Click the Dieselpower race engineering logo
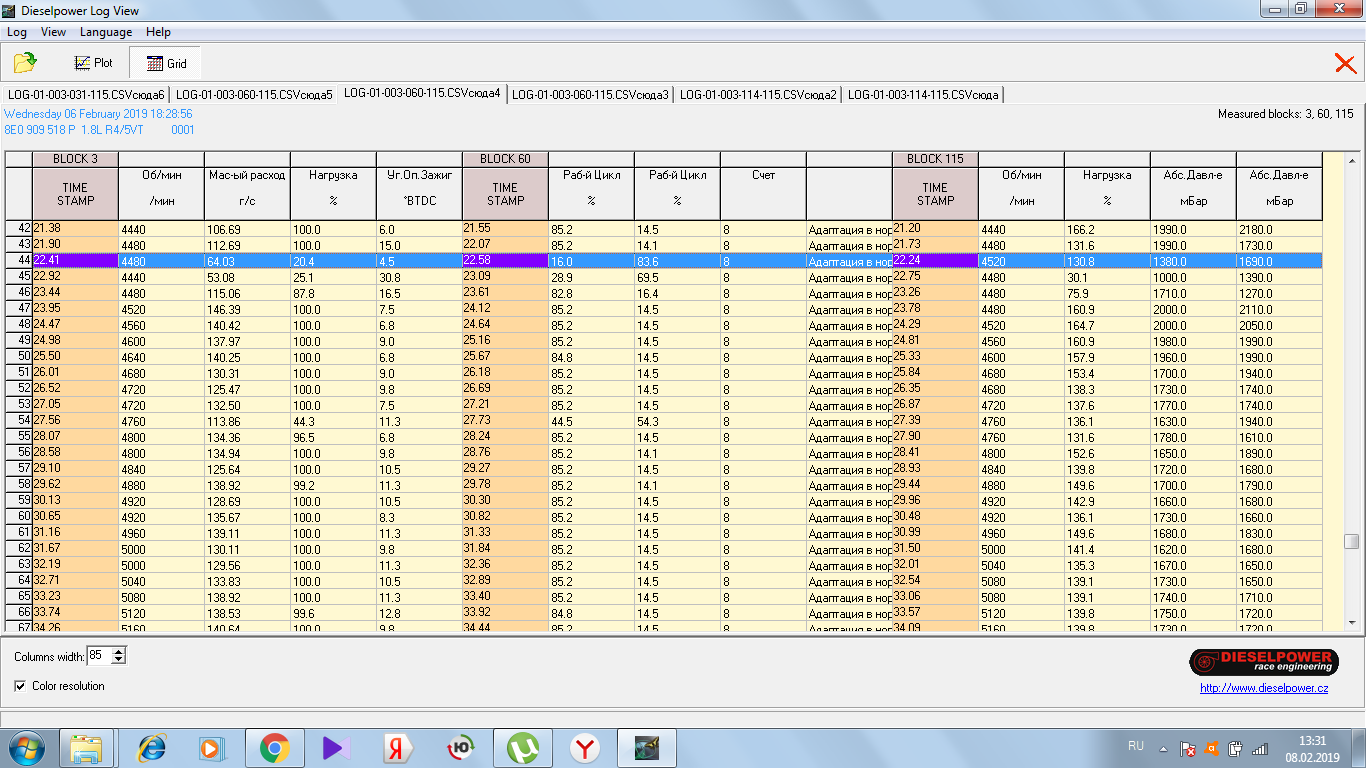This screenshot has width=1366, height=768. tap(1263, 662)
